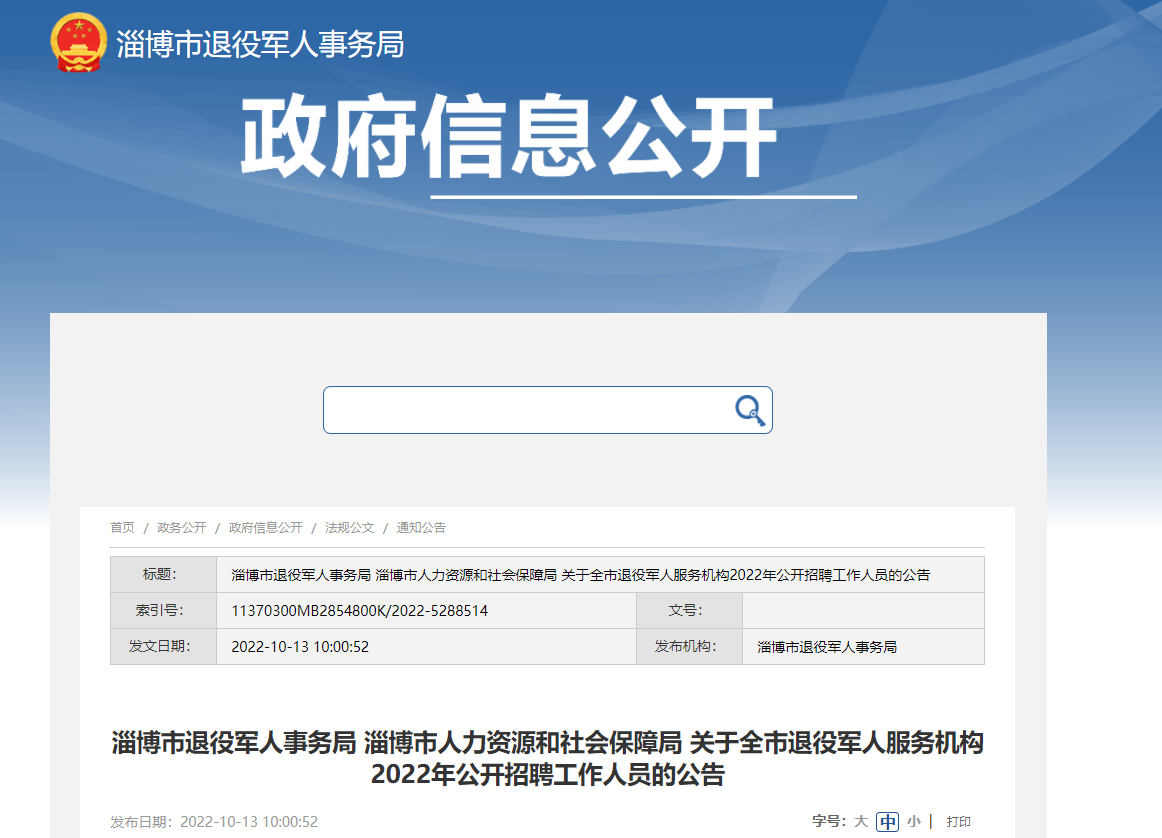Select 发文日期 value 2022-10-13 10:00:52 in table
The image size is (1162, 838).
click(x=300, y=647)
